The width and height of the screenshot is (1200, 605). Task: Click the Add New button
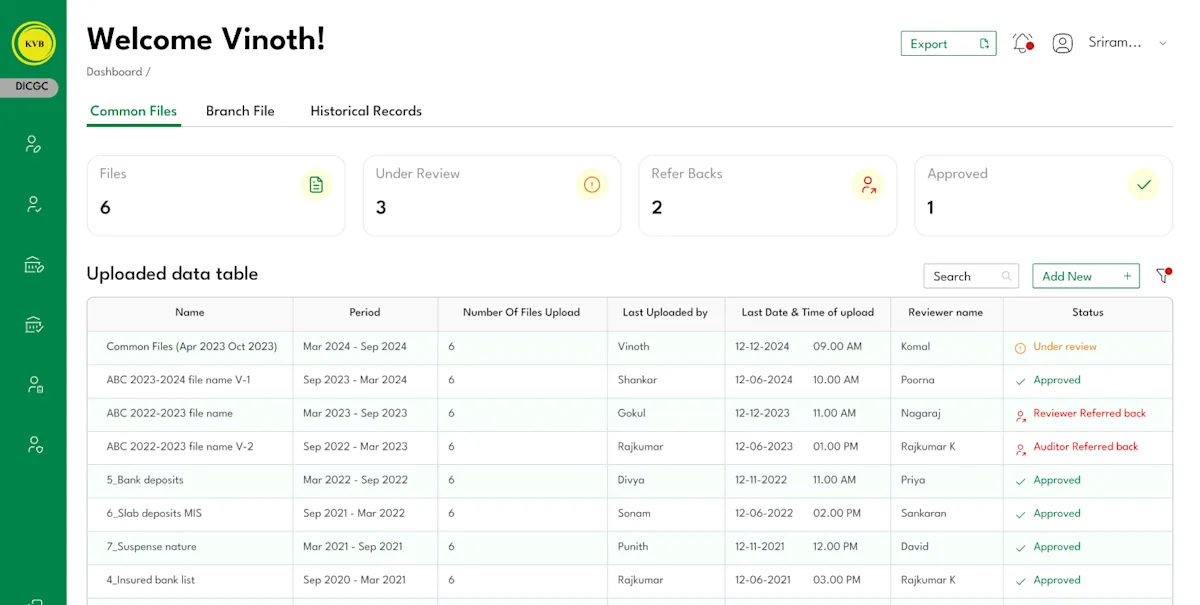(x=1086, y=276)
